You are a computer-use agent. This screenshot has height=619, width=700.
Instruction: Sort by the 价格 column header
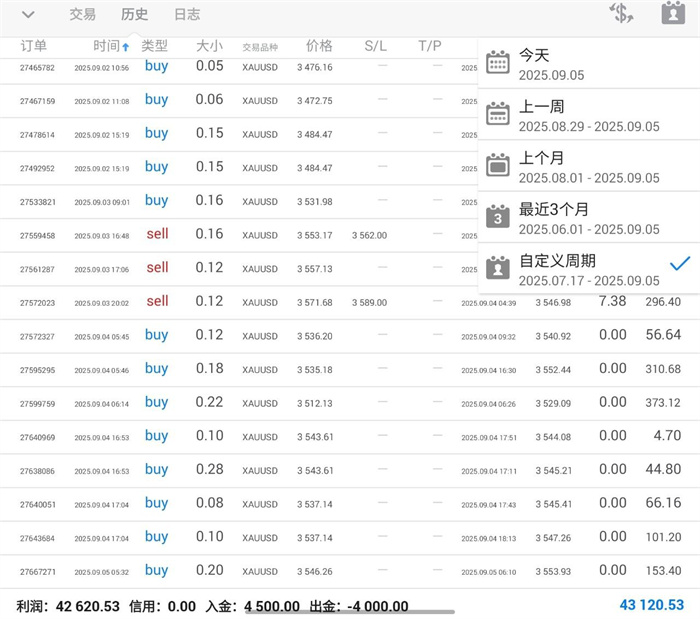pos(319,46)
